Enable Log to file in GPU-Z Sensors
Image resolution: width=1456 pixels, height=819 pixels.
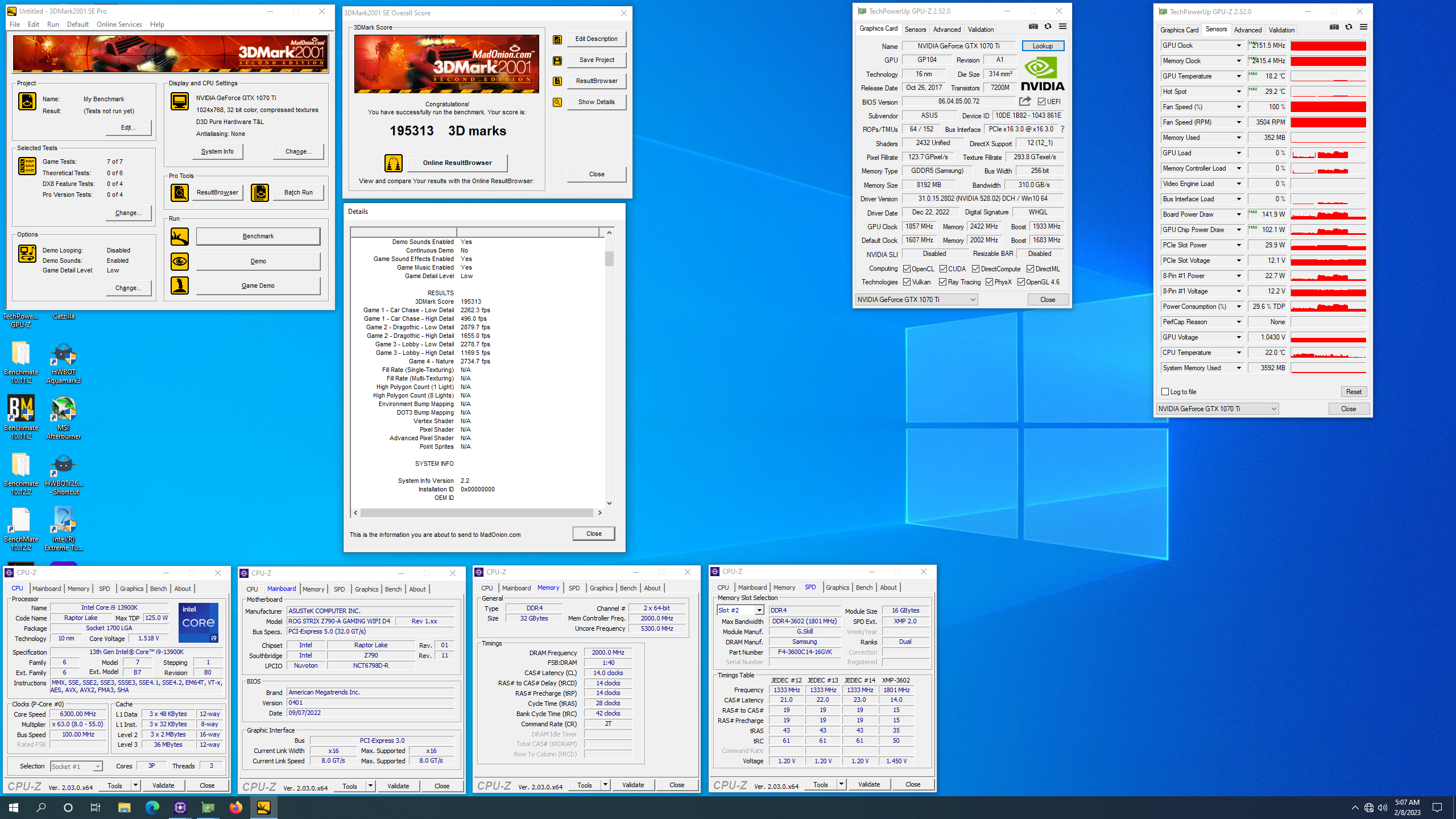click(x=1165, y=392)
